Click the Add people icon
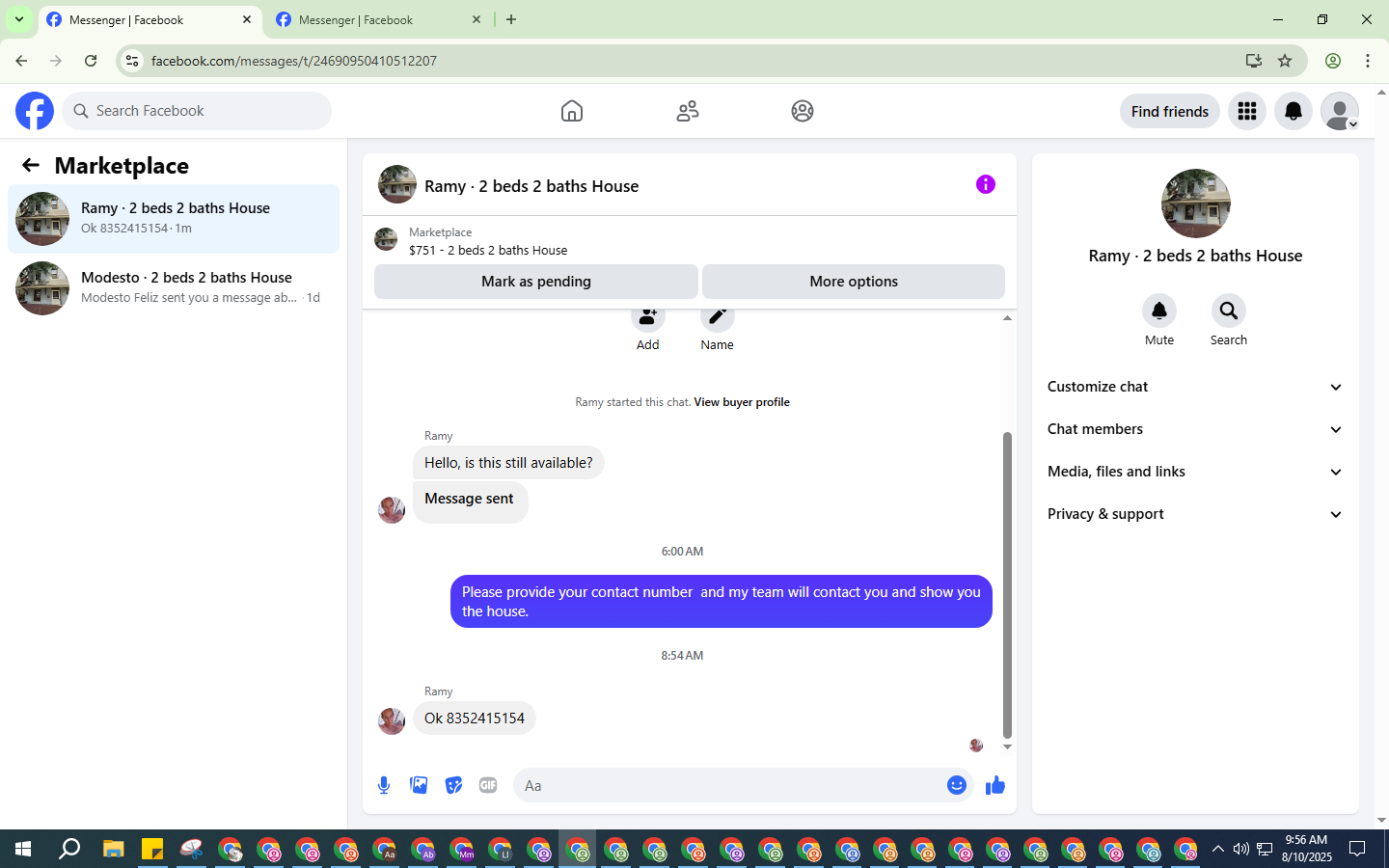 (648, 317)
